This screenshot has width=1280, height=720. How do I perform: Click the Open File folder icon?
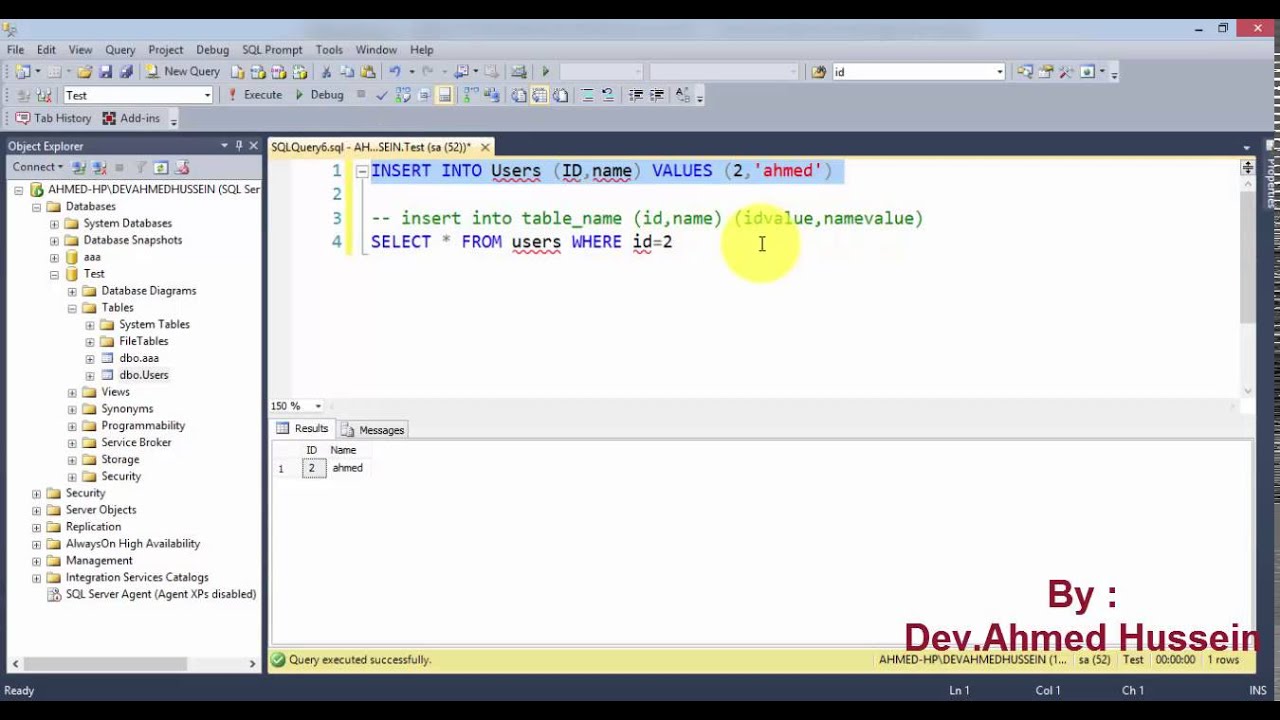[x=85, y=72]
